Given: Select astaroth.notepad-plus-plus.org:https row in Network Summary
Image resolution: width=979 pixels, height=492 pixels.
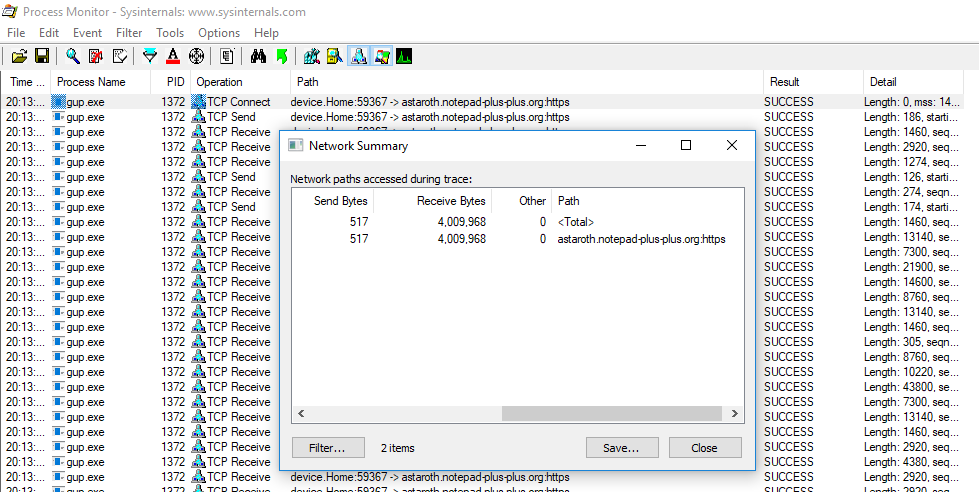Looking at the screenshot, I should click(x=518, y=239).
